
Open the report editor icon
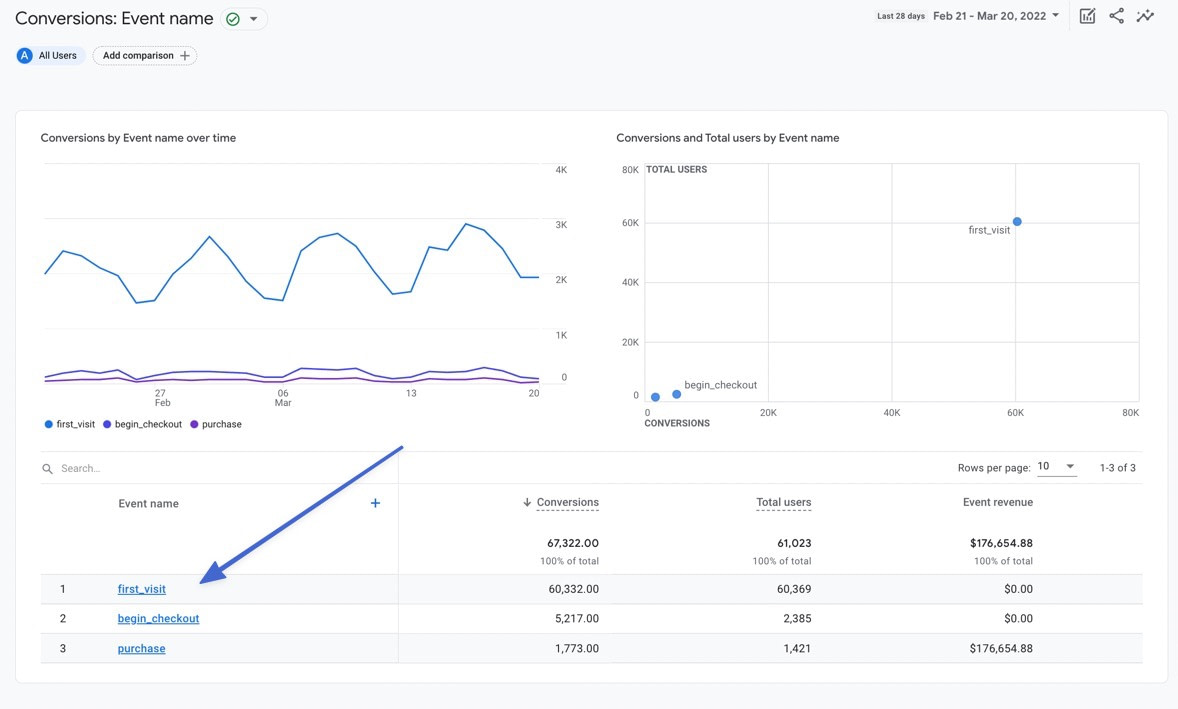1087,15
